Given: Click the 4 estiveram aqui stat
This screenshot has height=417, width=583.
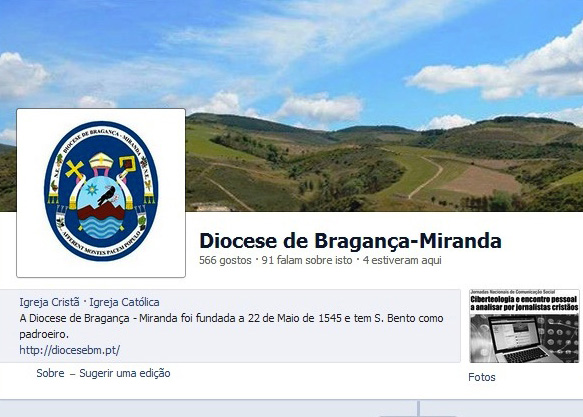Looking at the screenshot, I should [x=402, y=260].
